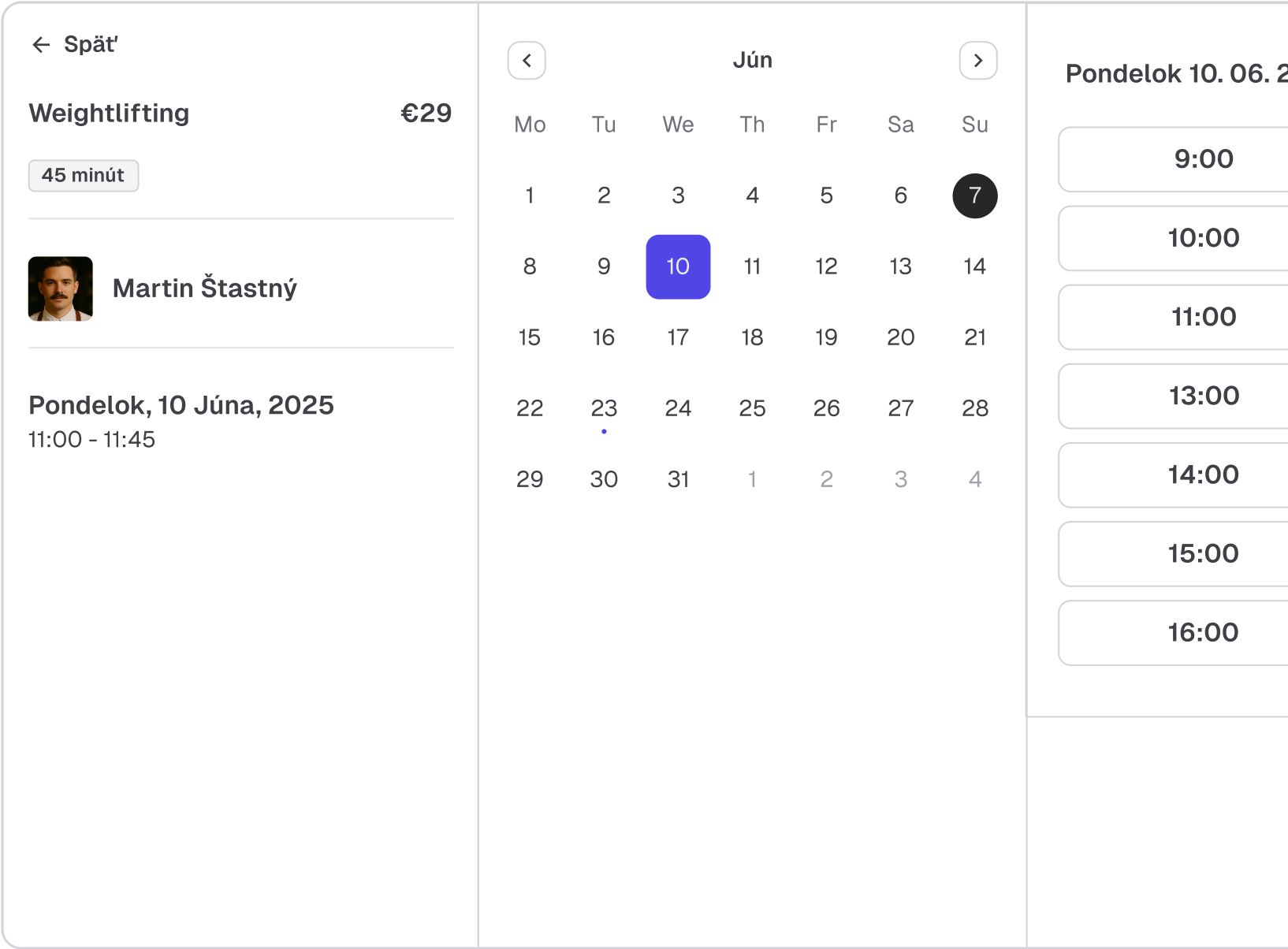Select date 17 in the calendar
Image resolution: width=1288 pixels, height=949 pixels.
click(678, 338)
